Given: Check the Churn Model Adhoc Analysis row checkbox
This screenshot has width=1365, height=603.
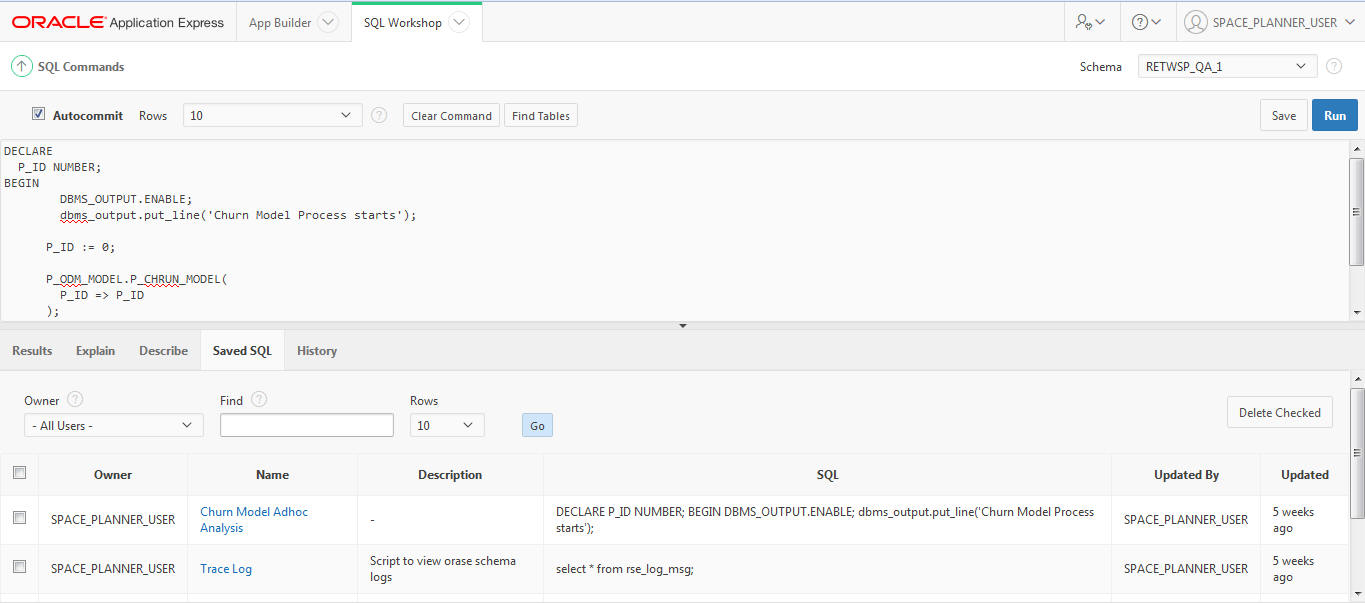Looking at the screenshot, I should 19,518.
